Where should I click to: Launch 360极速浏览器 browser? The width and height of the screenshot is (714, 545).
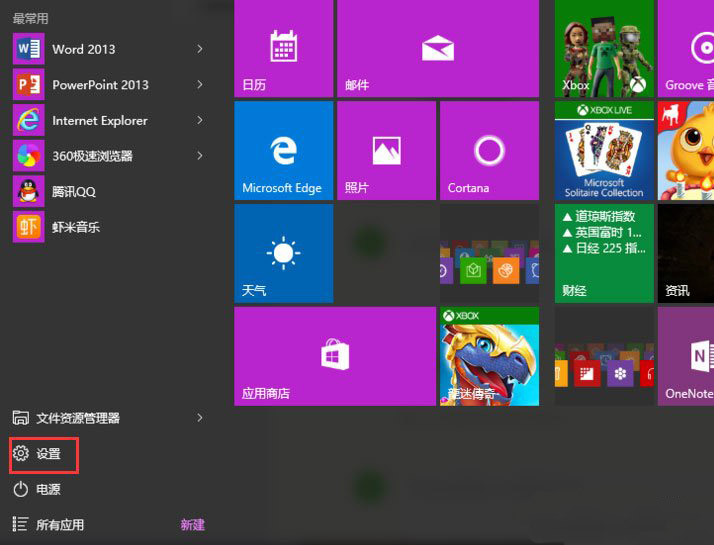(92, 156)
